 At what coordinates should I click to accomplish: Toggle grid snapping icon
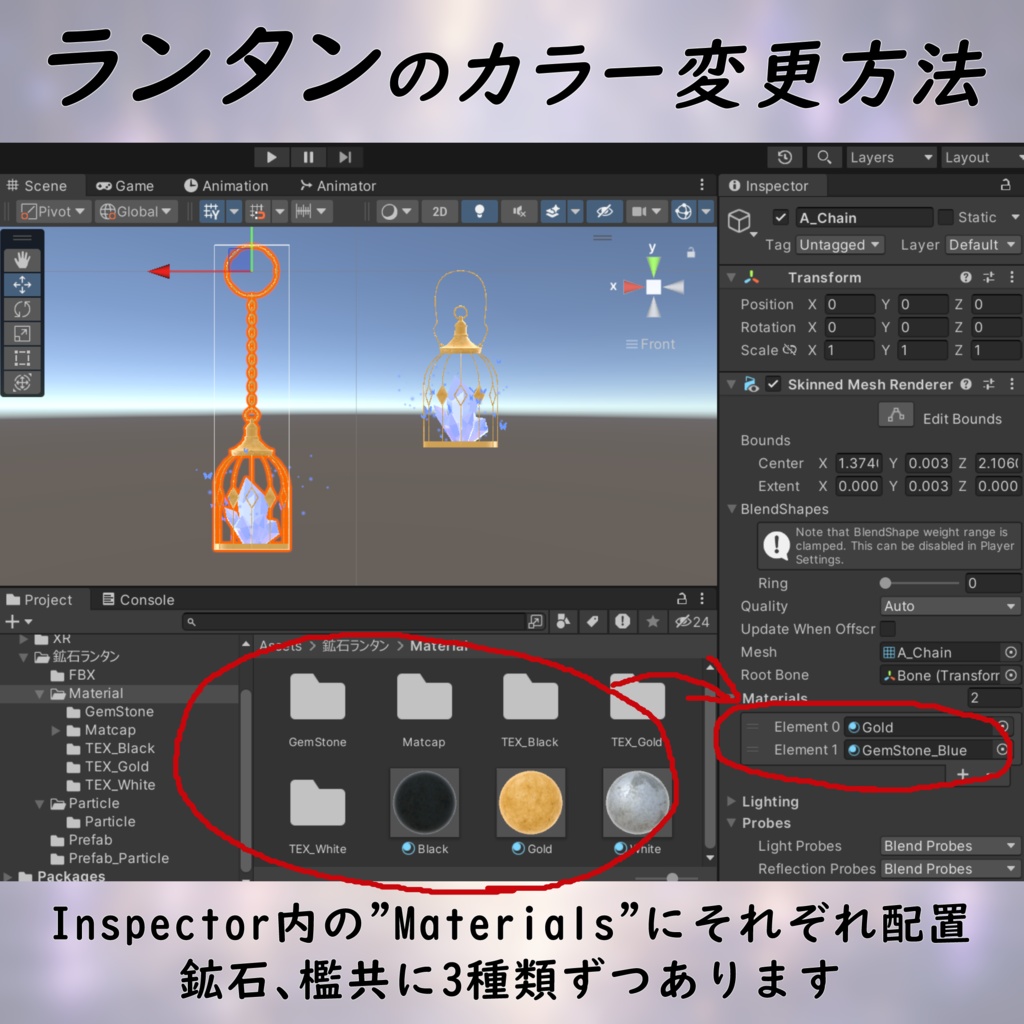258,212
